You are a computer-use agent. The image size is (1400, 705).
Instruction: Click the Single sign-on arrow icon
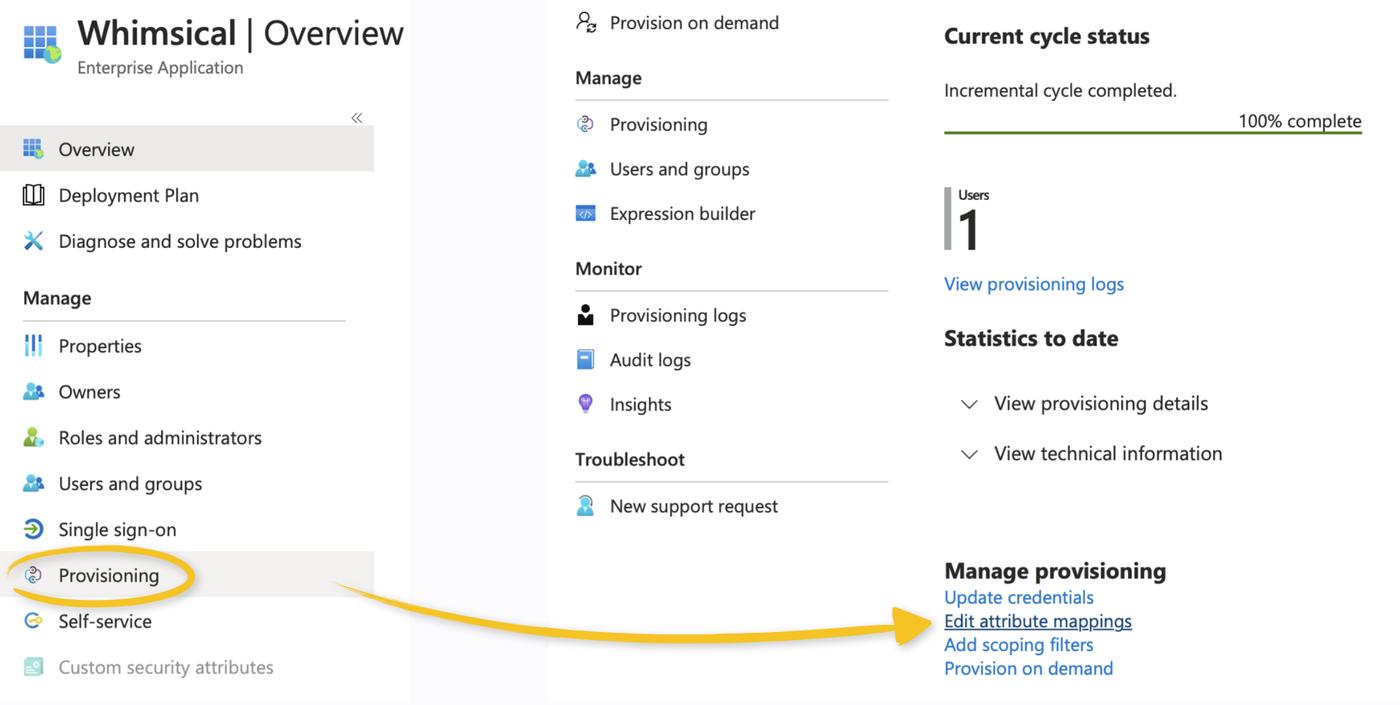pos(33,529)
